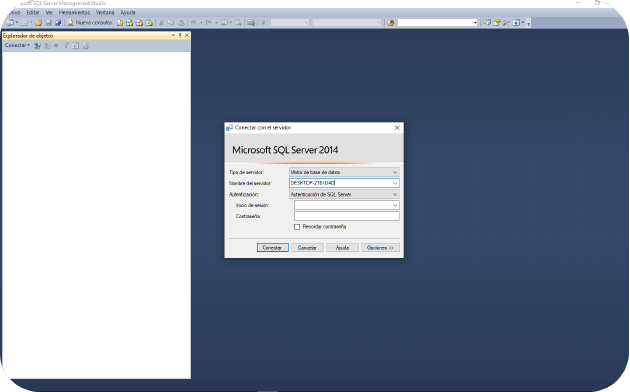The width and height of the screenshot is (630, 392).
Task: Open the Undo history dropdown arrow
Action: [x=201, y=22]
